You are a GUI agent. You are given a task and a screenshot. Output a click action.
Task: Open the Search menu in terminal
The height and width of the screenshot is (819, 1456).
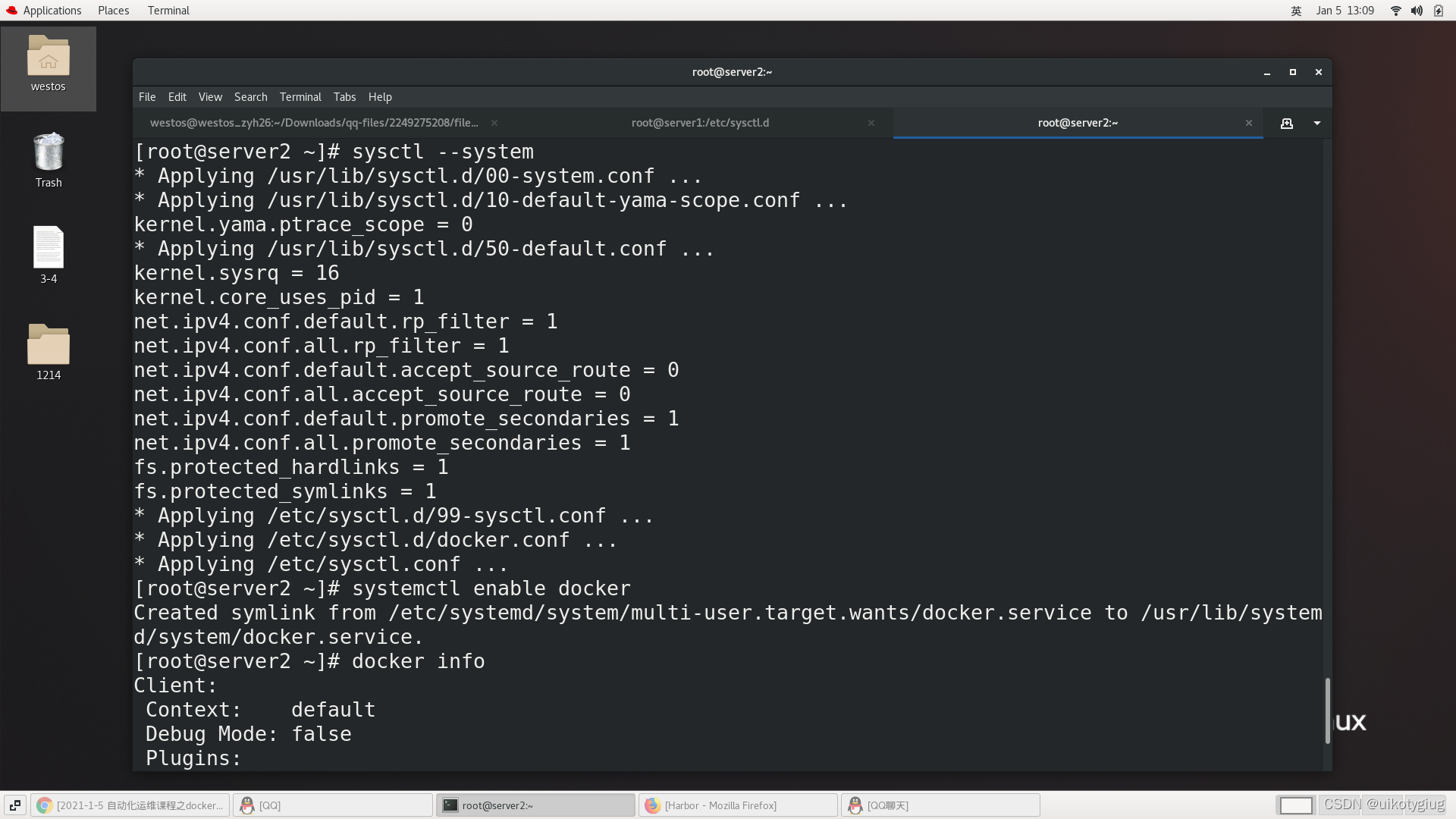pyautogui.click(x=250, y=96)
